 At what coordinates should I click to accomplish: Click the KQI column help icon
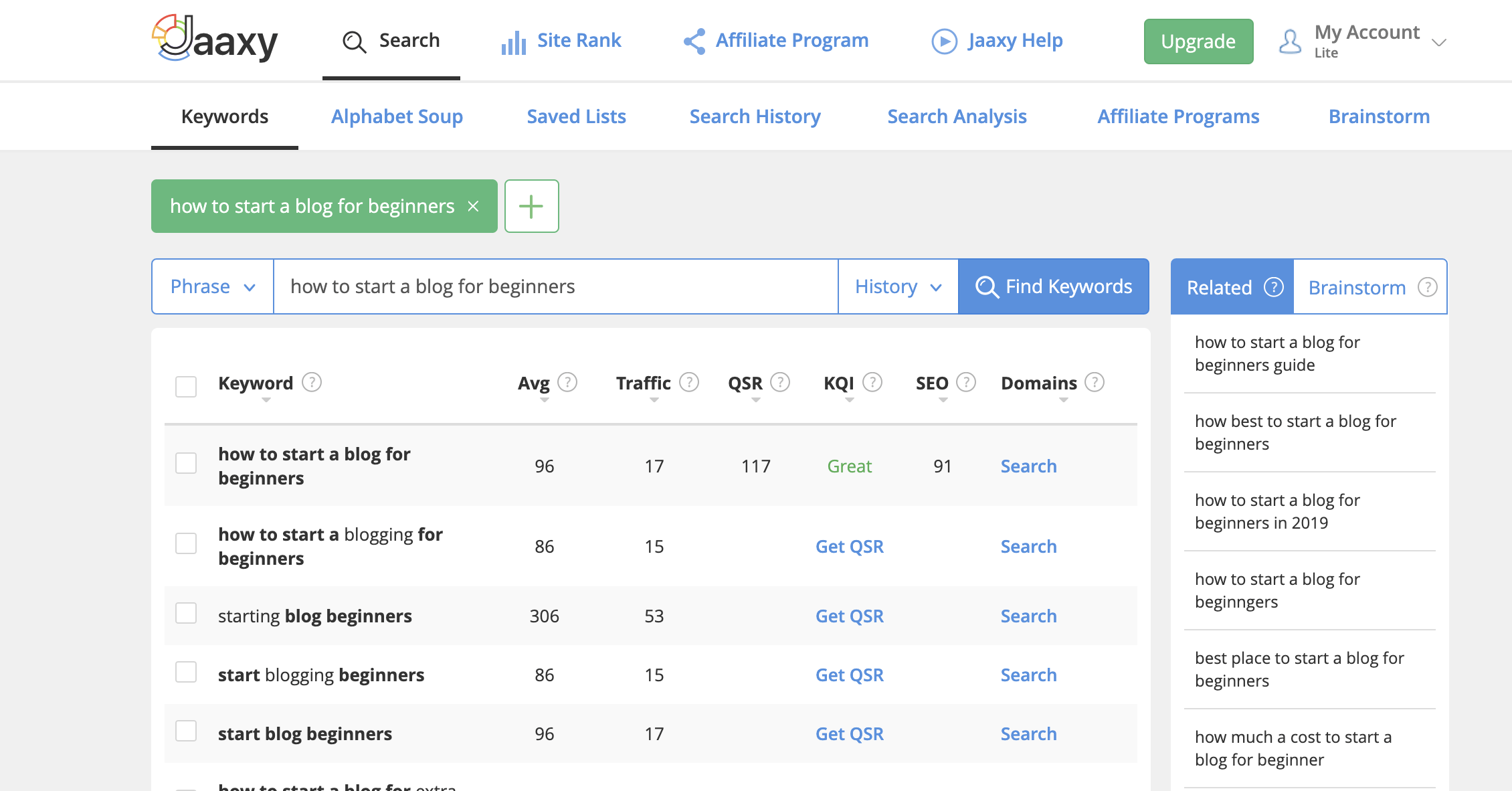872,382
